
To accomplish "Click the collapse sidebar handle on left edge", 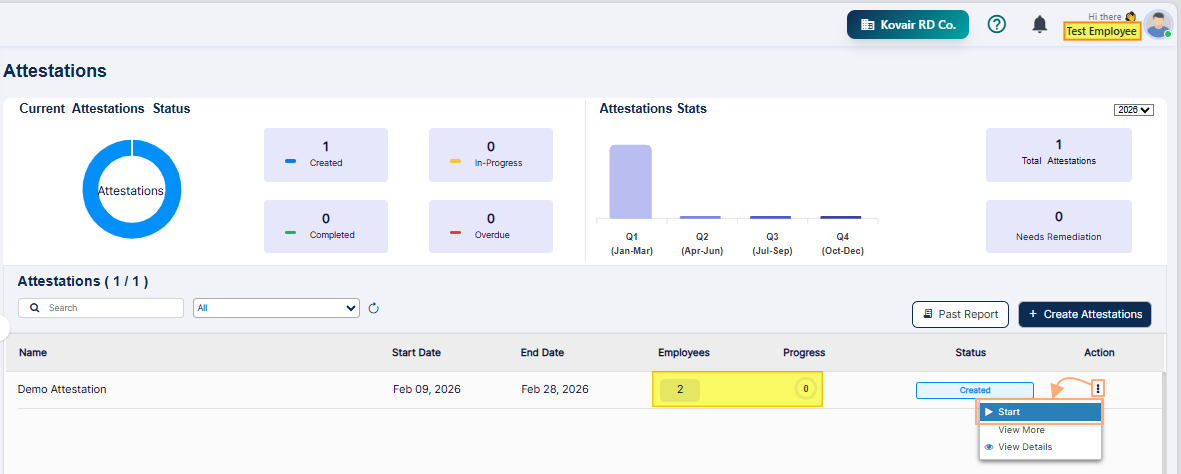I will click(4, 326).
